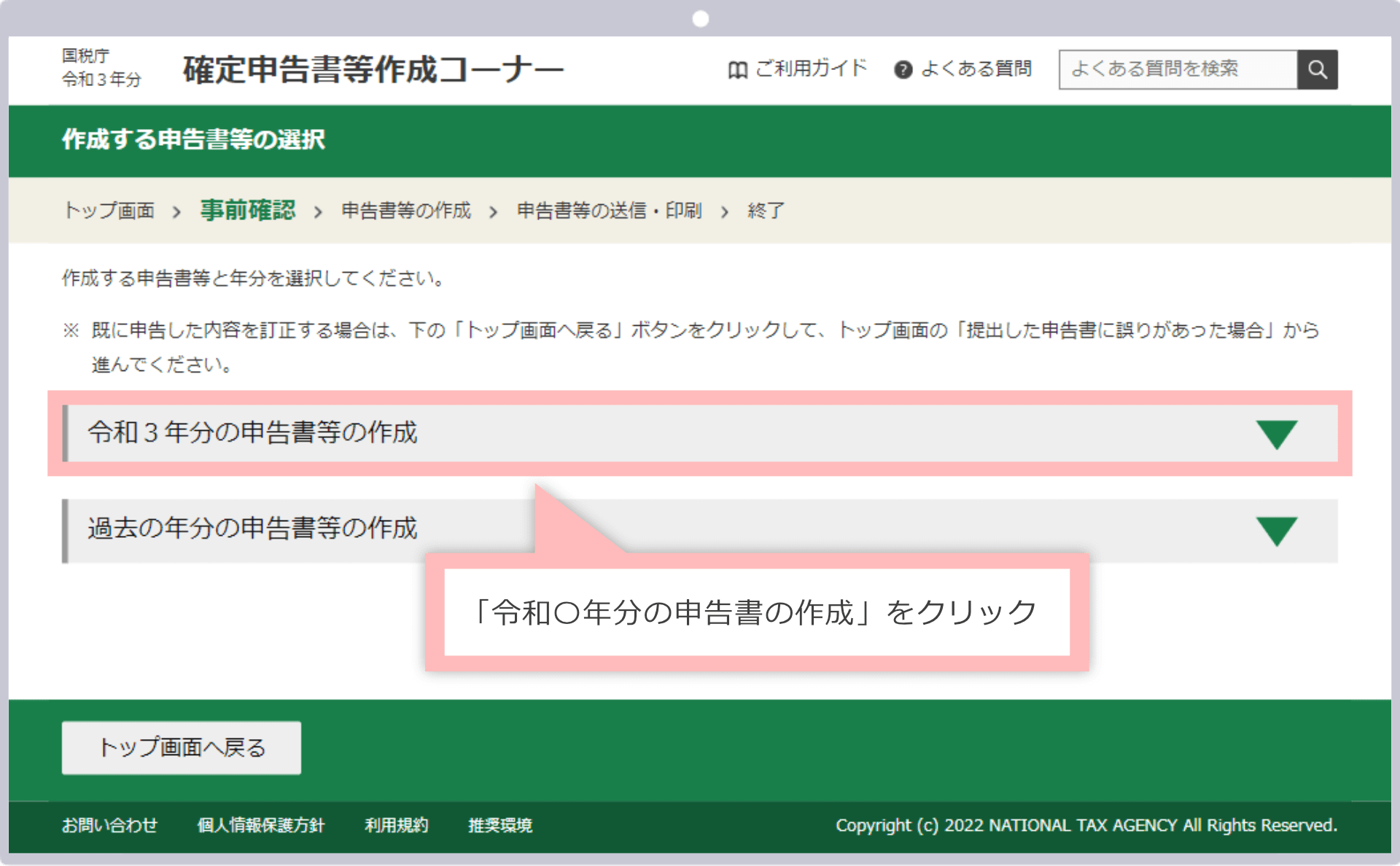The width and height of the screenshot is (1400, 866).
Task: Open the 個人情報保護方針 privacy policy
Action: [x=261, y=825]
